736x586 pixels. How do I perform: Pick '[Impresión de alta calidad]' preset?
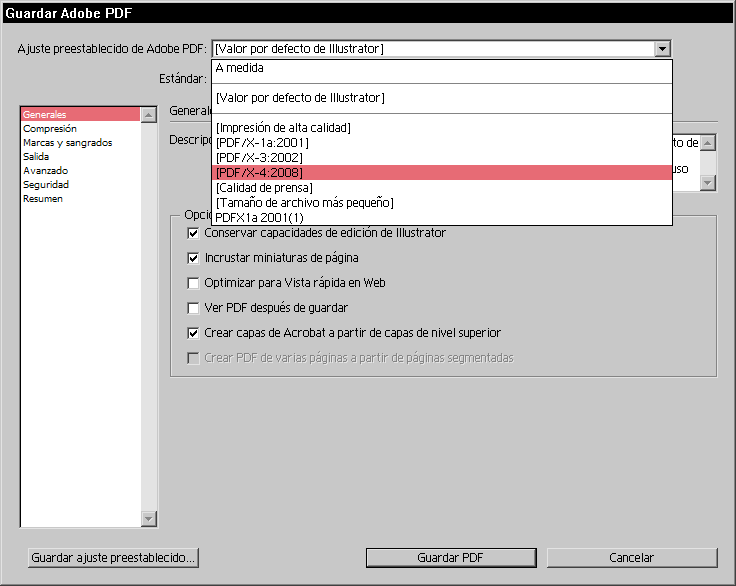click(442, 128)
